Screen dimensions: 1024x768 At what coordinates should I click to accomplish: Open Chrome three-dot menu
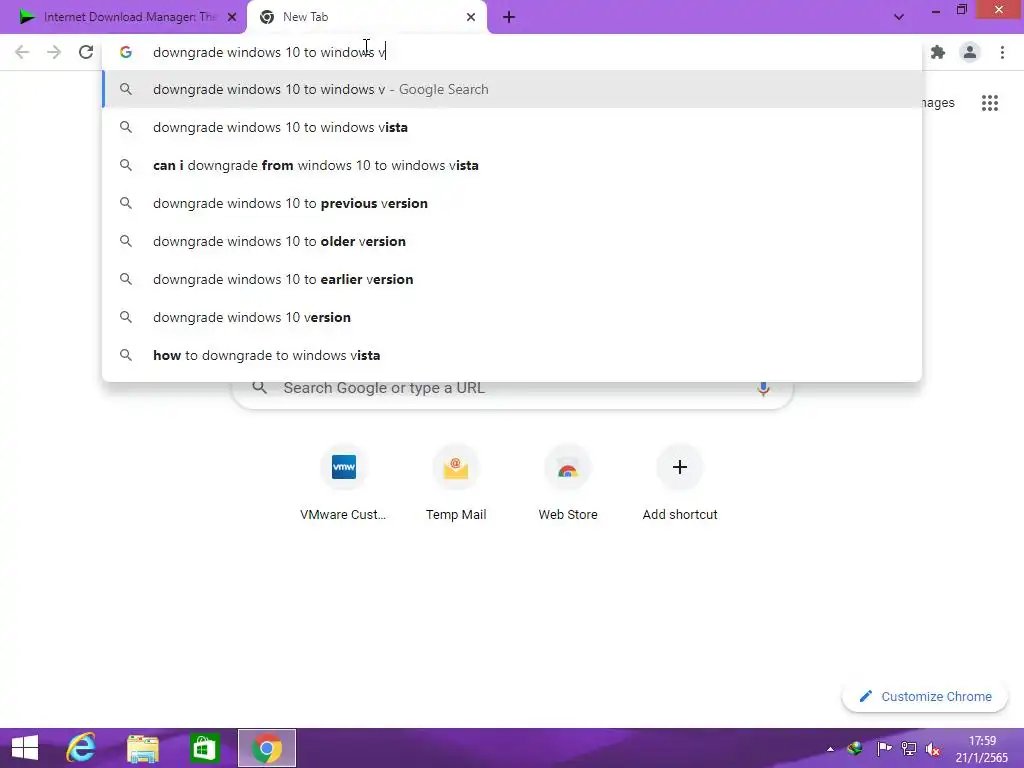click(1002, 52)
